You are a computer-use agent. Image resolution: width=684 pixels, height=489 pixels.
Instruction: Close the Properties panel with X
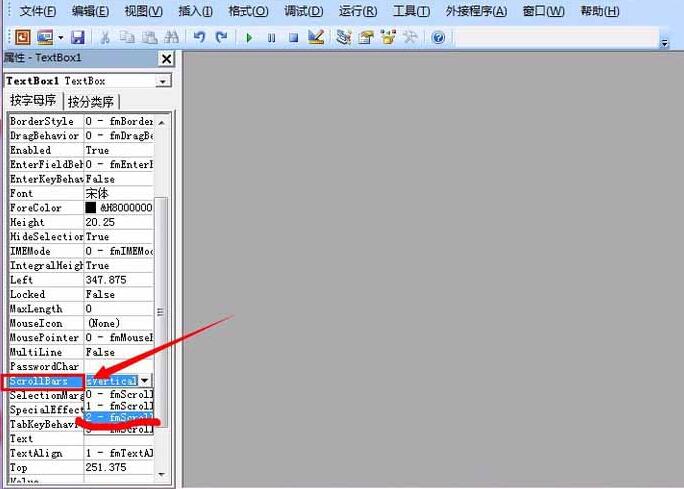(166, 59)
